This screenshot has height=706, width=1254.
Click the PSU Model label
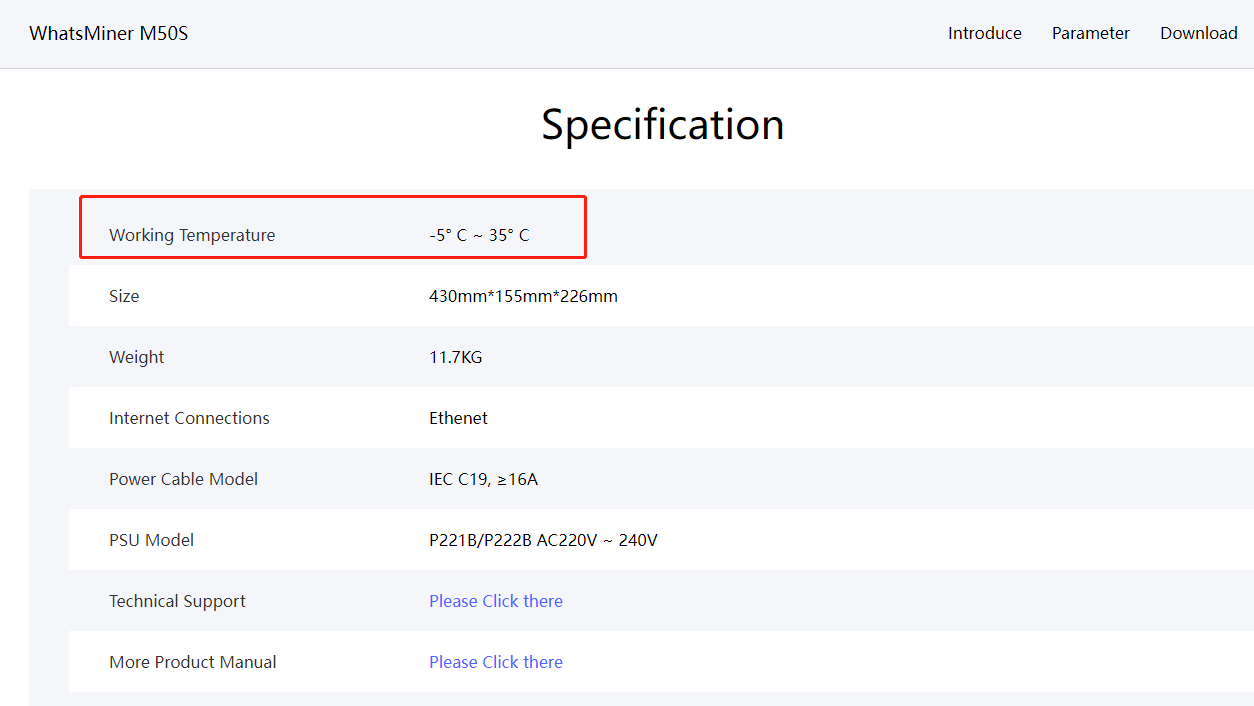point(151,540)
